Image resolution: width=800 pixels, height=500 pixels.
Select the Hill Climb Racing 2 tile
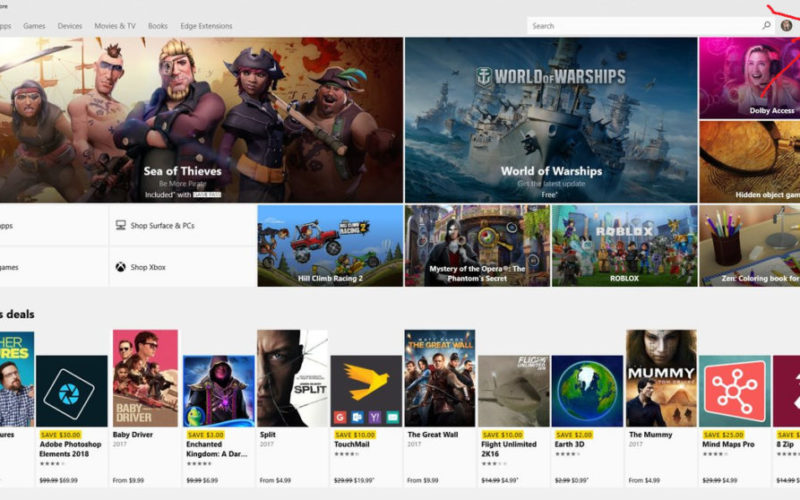pyautogui.click(x=329, y=245)
